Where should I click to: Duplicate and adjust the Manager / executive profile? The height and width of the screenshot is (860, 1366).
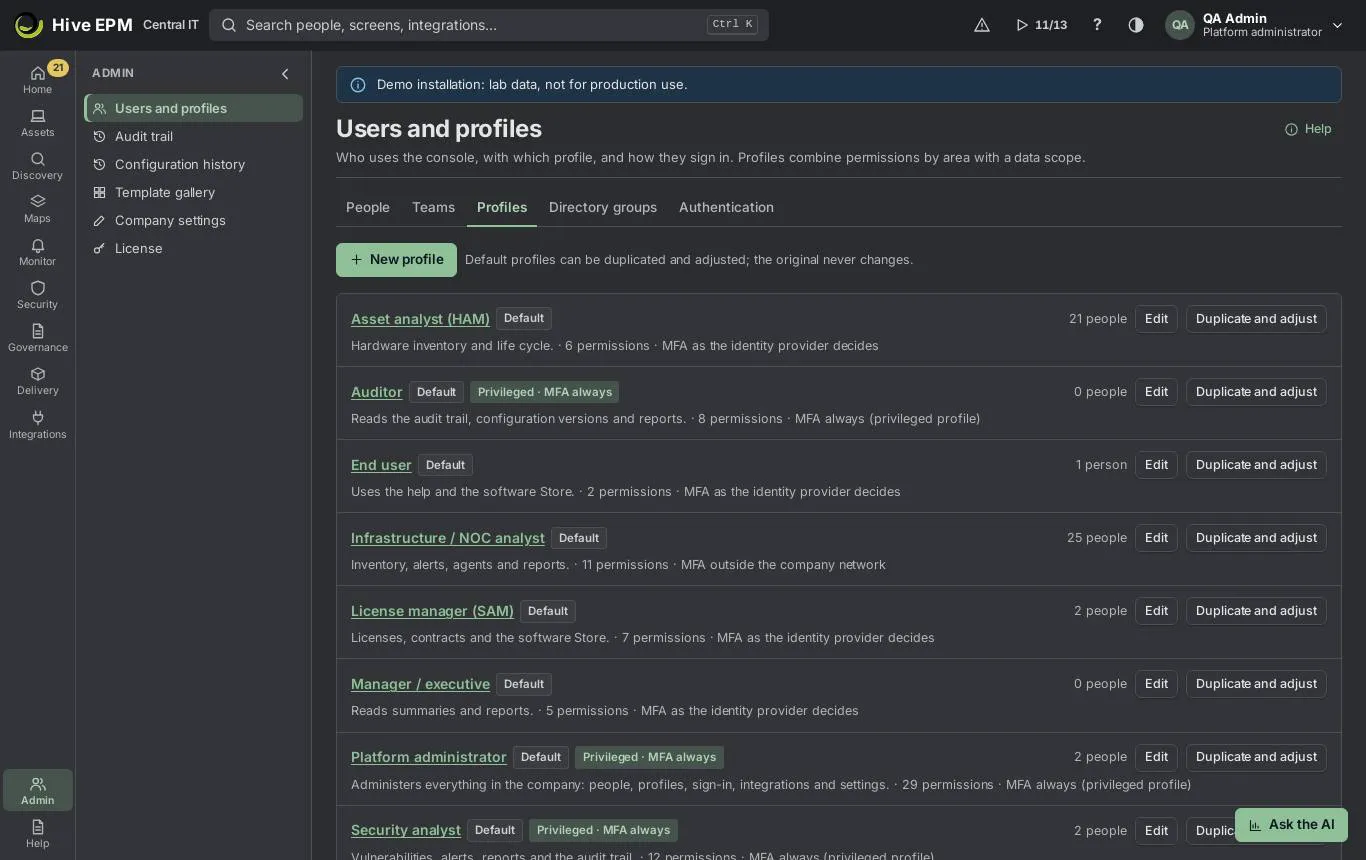(x=1256, y=684)
